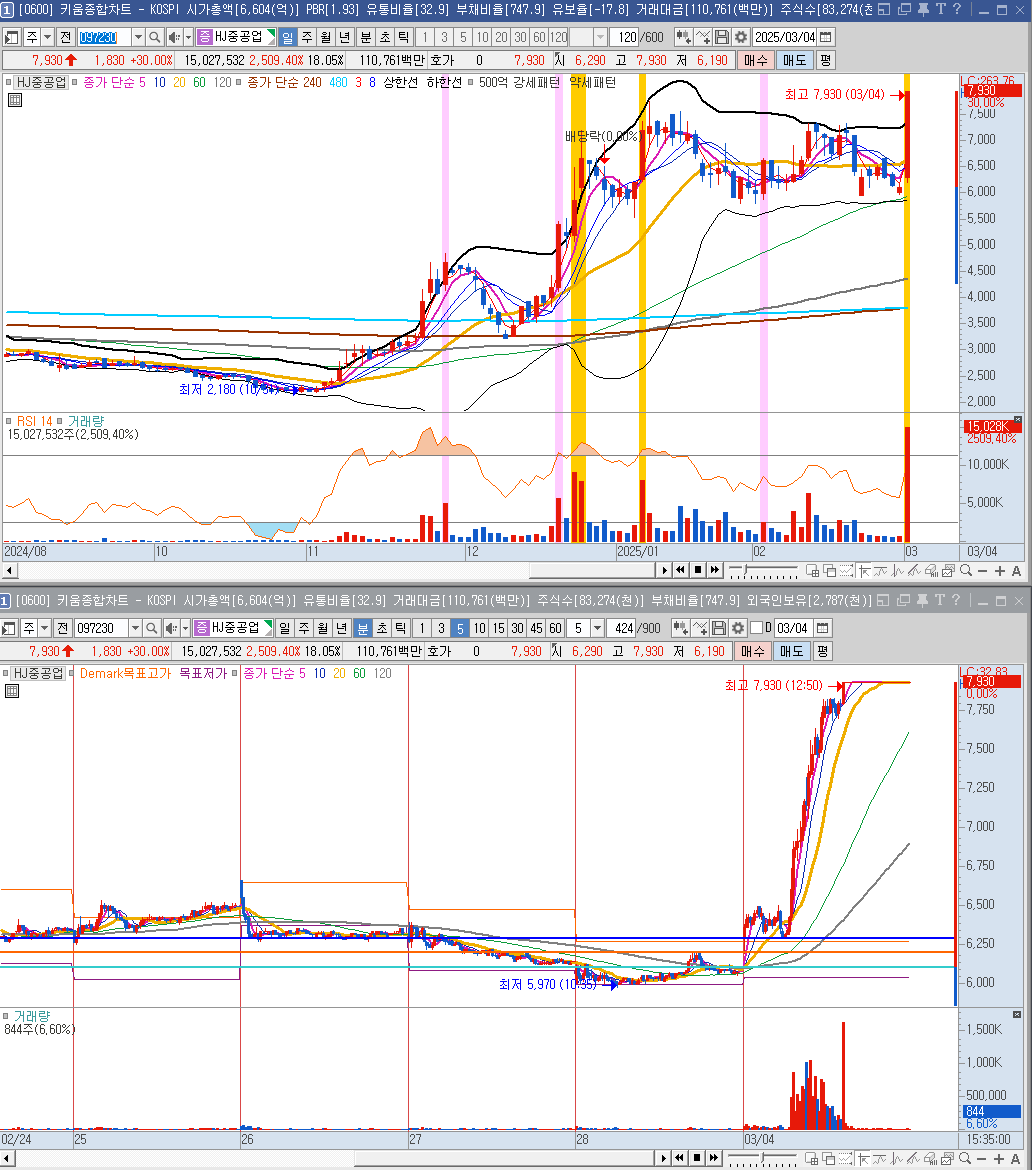Click the 'A' auto-fit icon in top chart bottom bar
The height and width of the screenshot is (1170, 1032).
point(1016,571)
